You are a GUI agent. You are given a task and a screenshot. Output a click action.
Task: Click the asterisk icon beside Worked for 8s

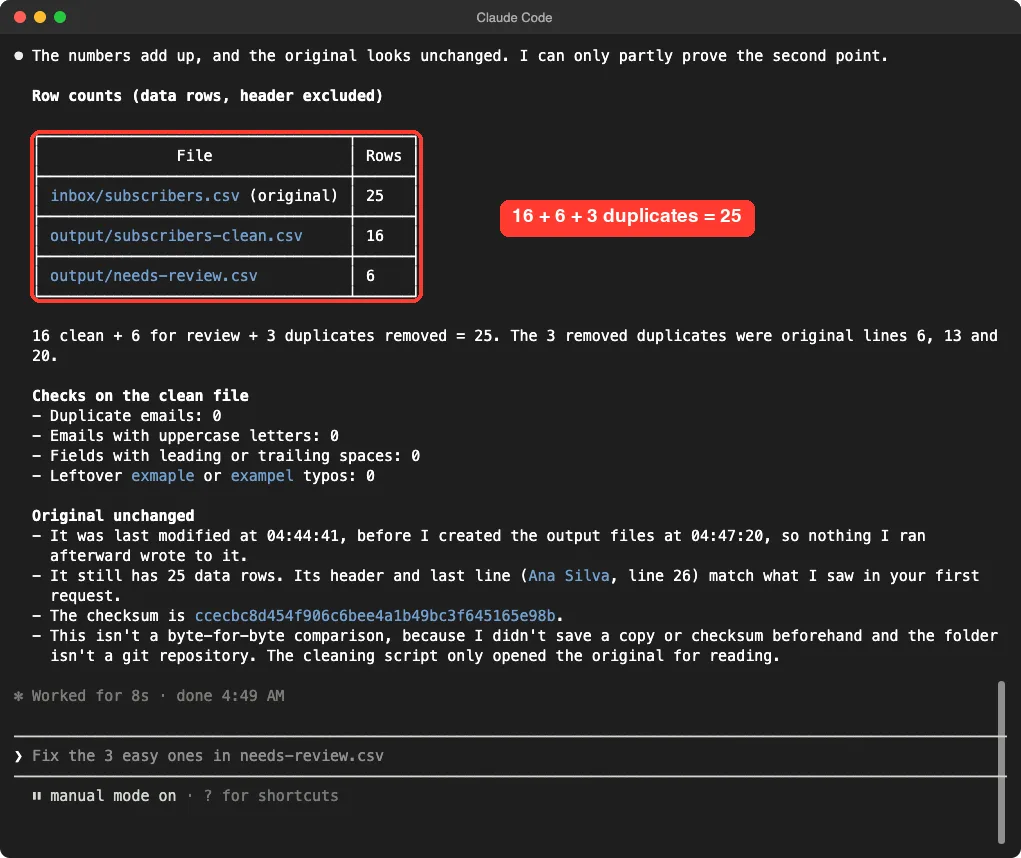(19, 695)
